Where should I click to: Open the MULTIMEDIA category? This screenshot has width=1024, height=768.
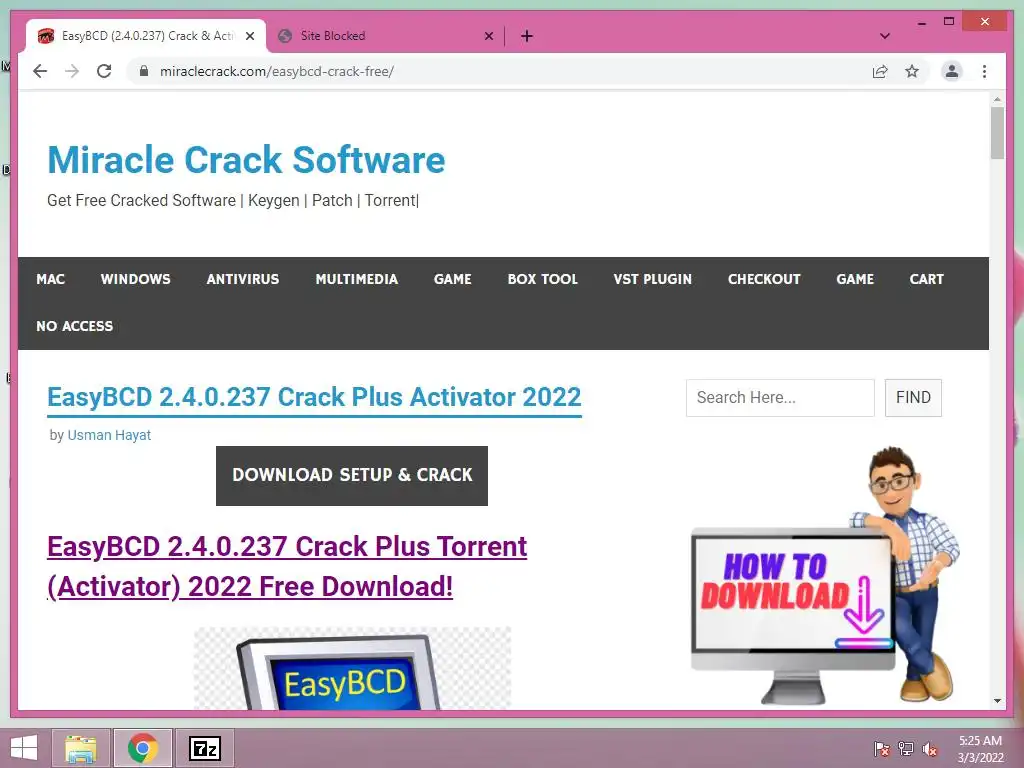point(357,279)
